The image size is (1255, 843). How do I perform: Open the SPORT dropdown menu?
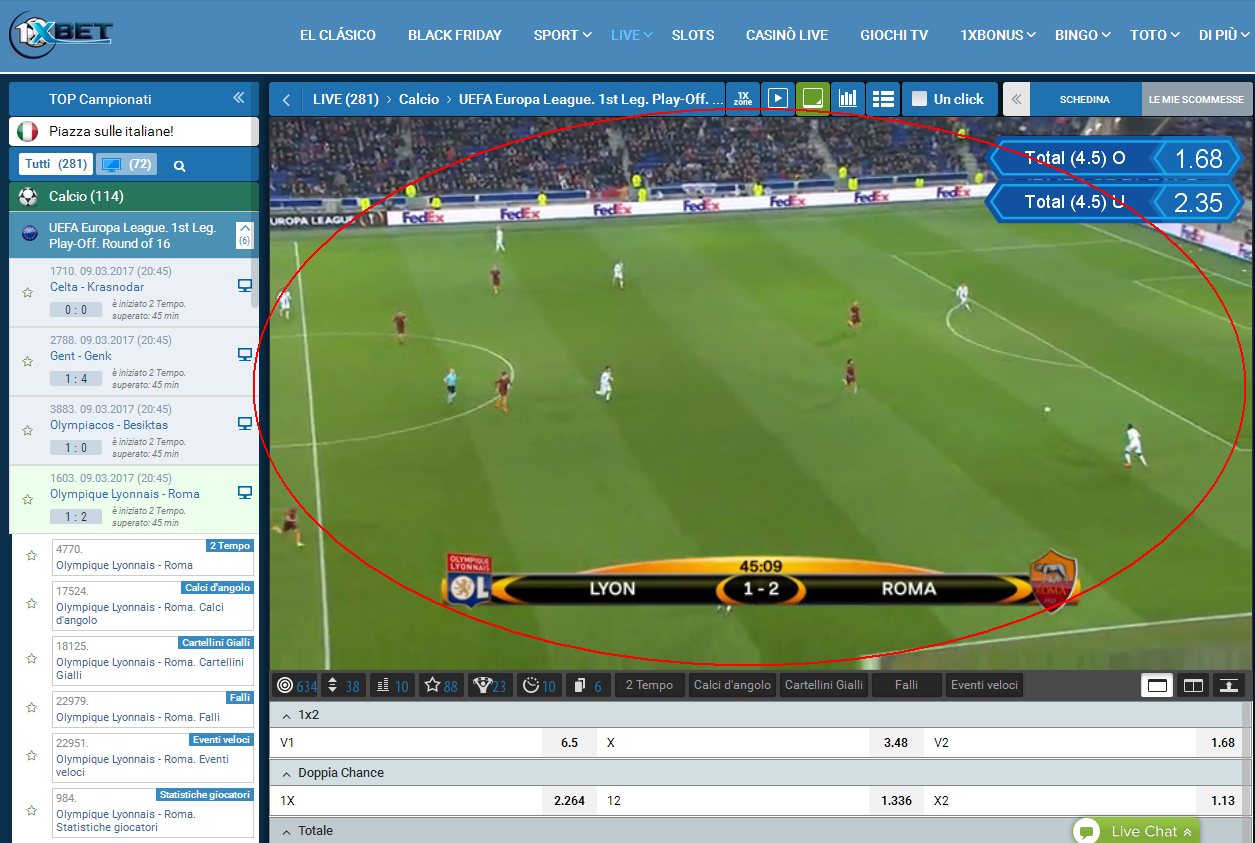pyautogui.click(x=562, y=35)
